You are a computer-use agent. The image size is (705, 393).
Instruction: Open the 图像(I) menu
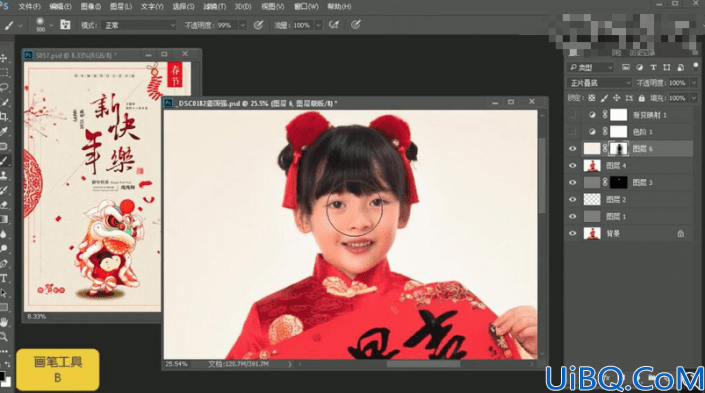click(91, 7)
